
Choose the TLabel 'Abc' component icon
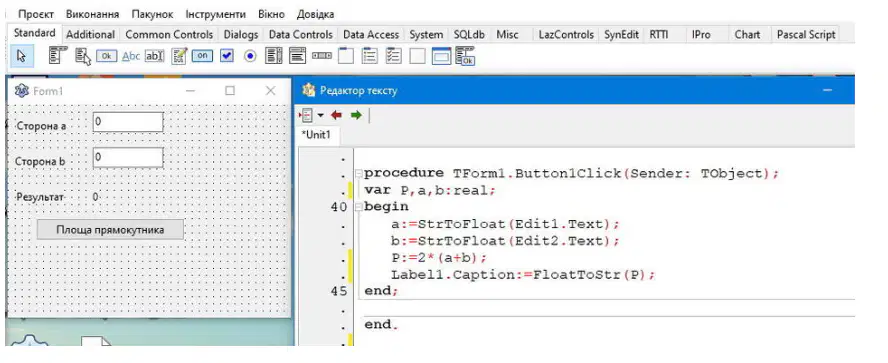[x=131, y=56]
